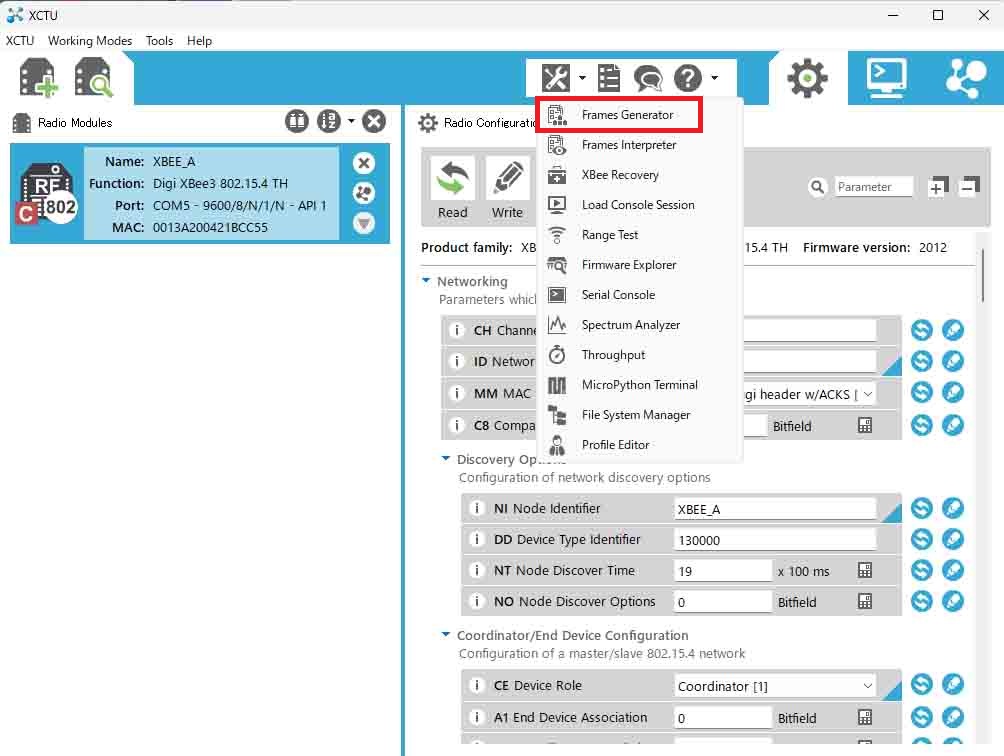Open the CE Device Role dropdown

(868, 686)
